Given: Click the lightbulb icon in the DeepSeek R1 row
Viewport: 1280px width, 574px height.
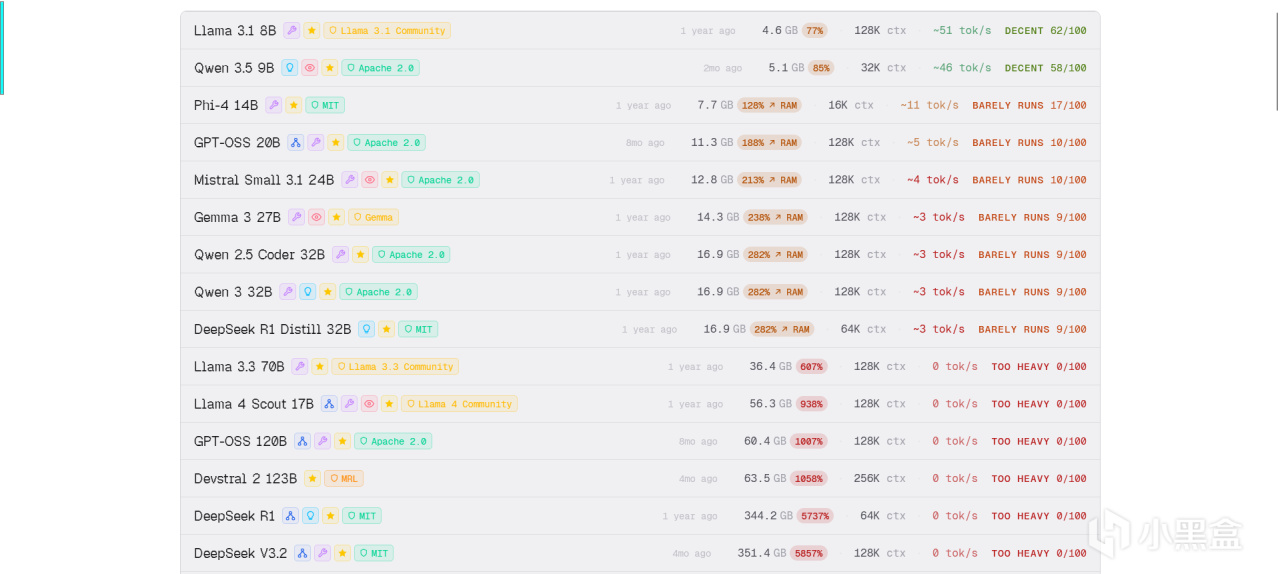Looking at the screenshot, I should click(x=311, y=516).
